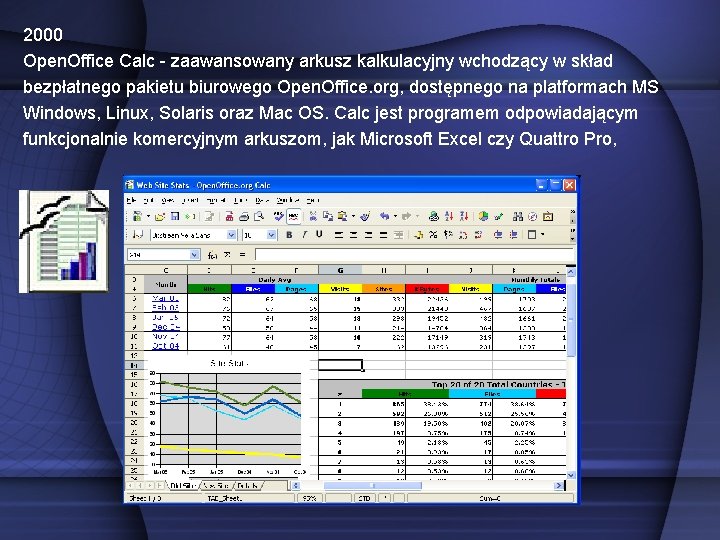Click the Sort Descending icon
This screenshot has height=540, width=720.
464,216
